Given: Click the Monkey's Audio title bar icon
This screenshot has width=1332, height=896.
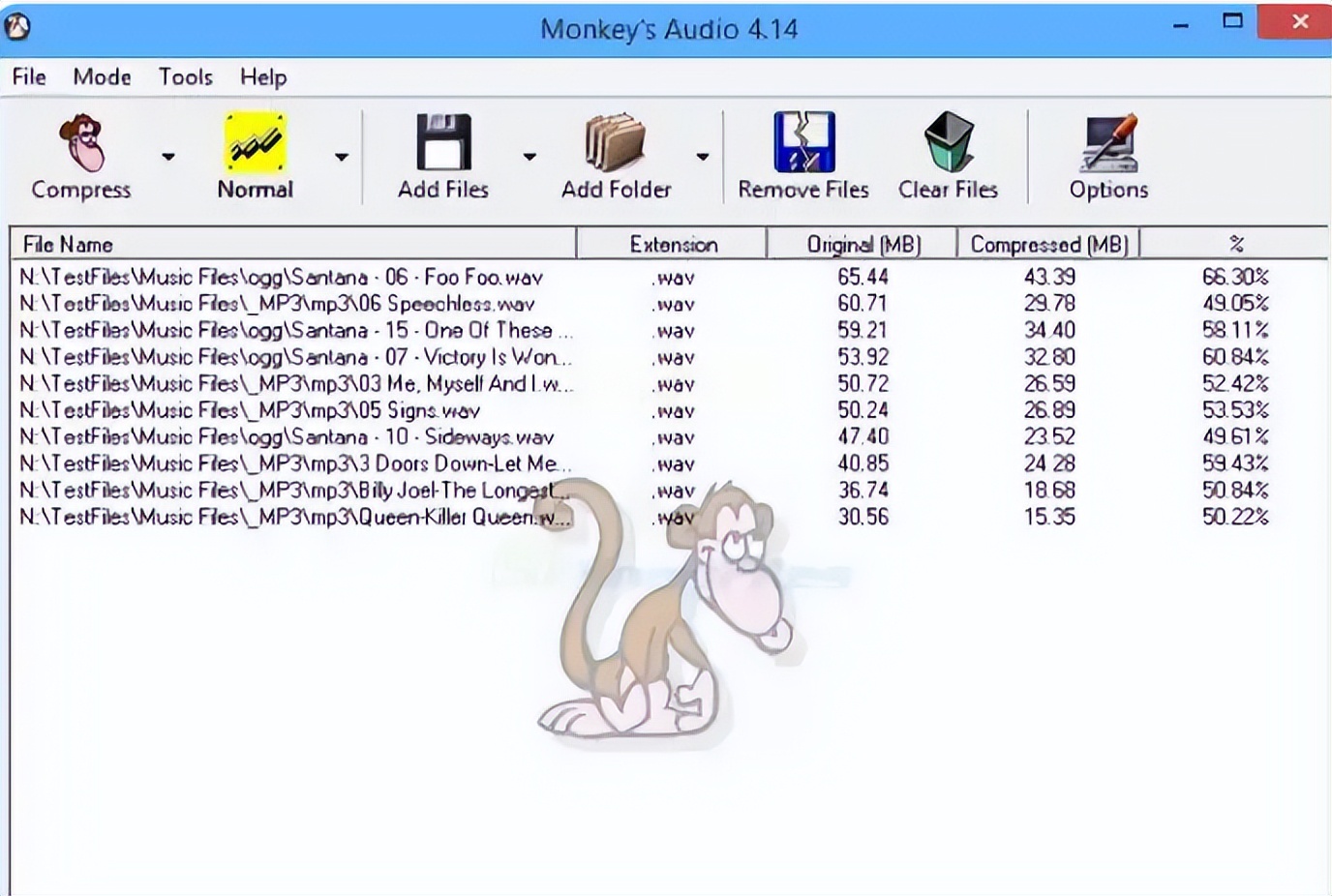Looking at the screenshot, I should (x=17, y=26).
